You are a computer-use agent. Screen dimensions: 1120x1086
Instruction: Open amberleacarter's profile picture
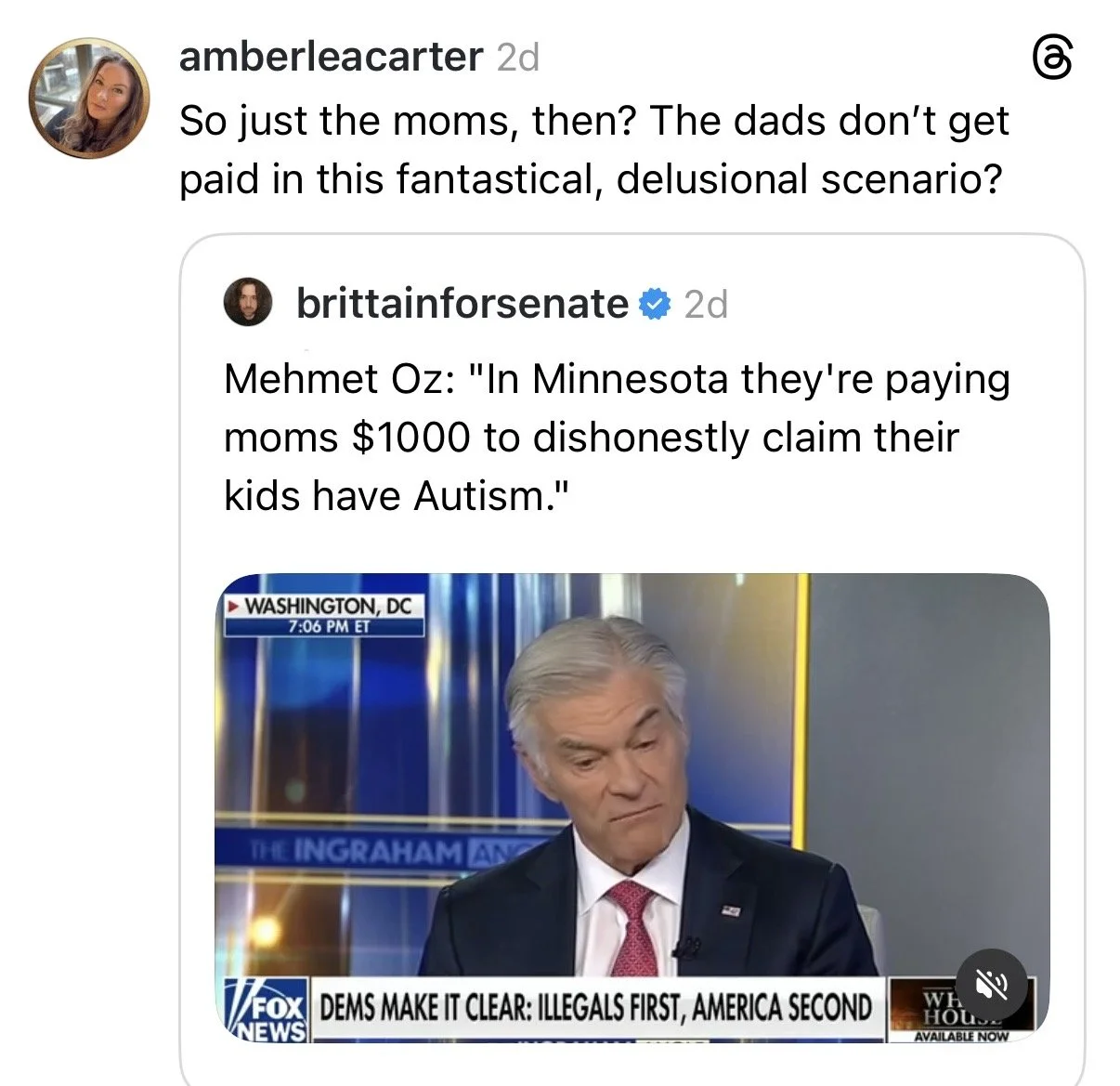coord(90,98)
